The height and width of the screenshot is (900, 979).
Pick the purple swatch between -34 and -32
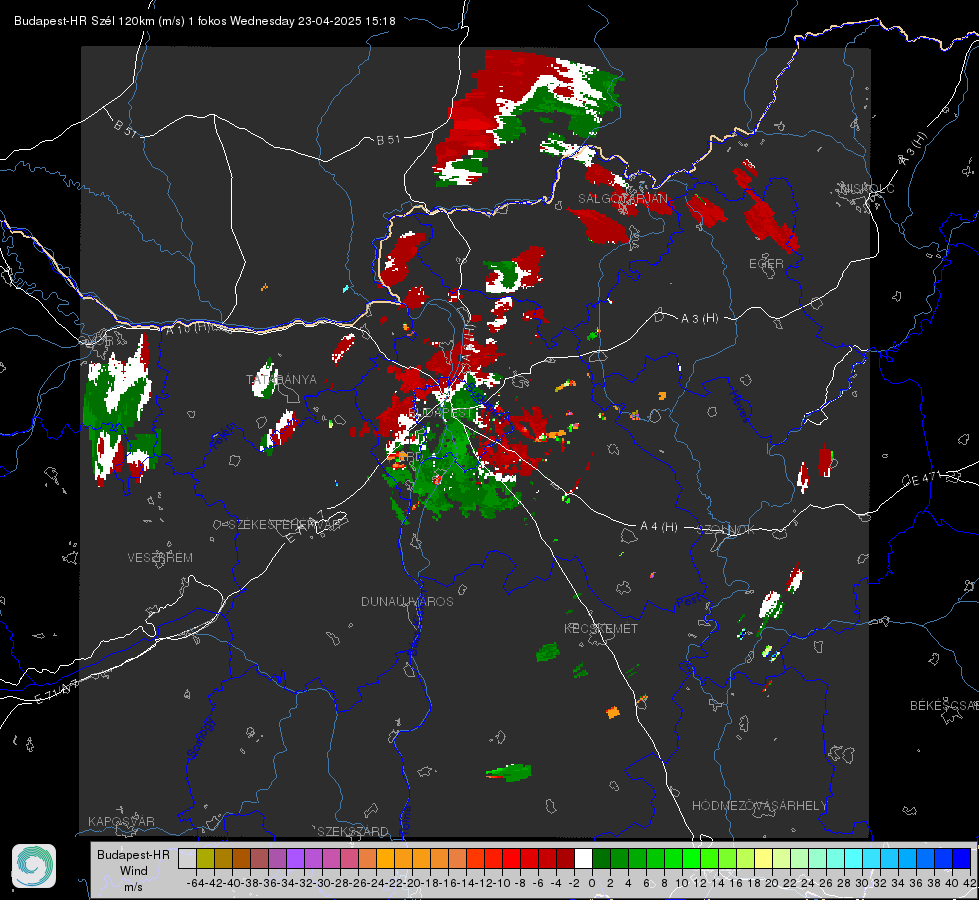click(295, 859)
